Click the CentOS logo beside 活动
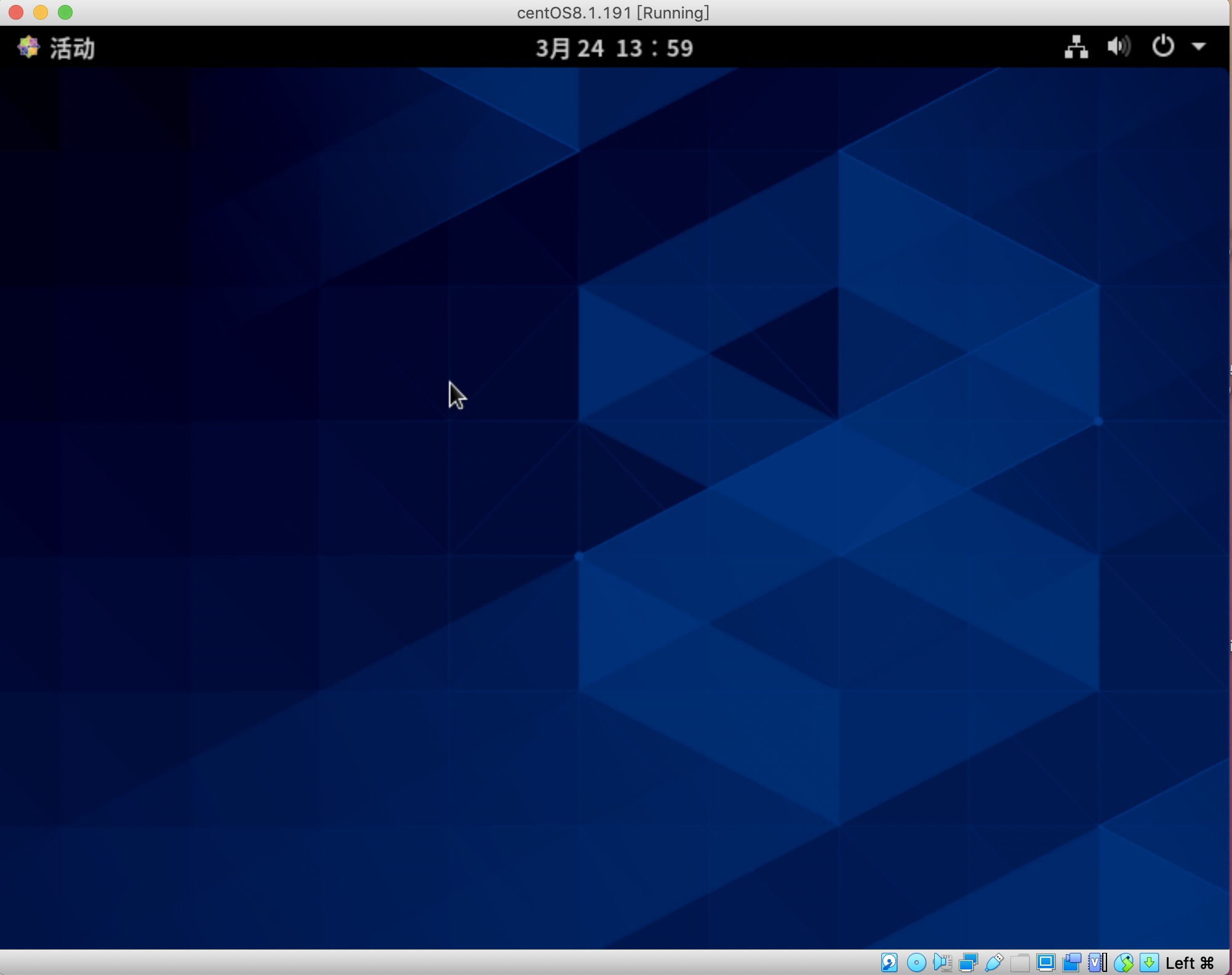1232x975 pixels. pyautogui.click(x=28, y=47)
